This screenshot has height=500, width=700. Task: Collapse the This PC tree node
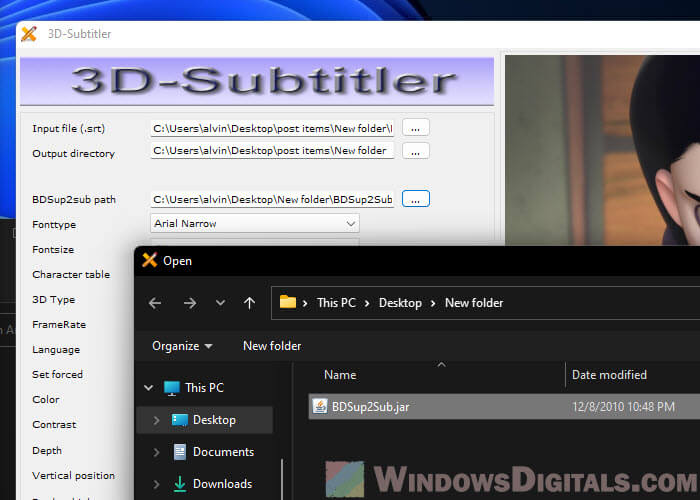pyautogui.click(x=149, y=388)
